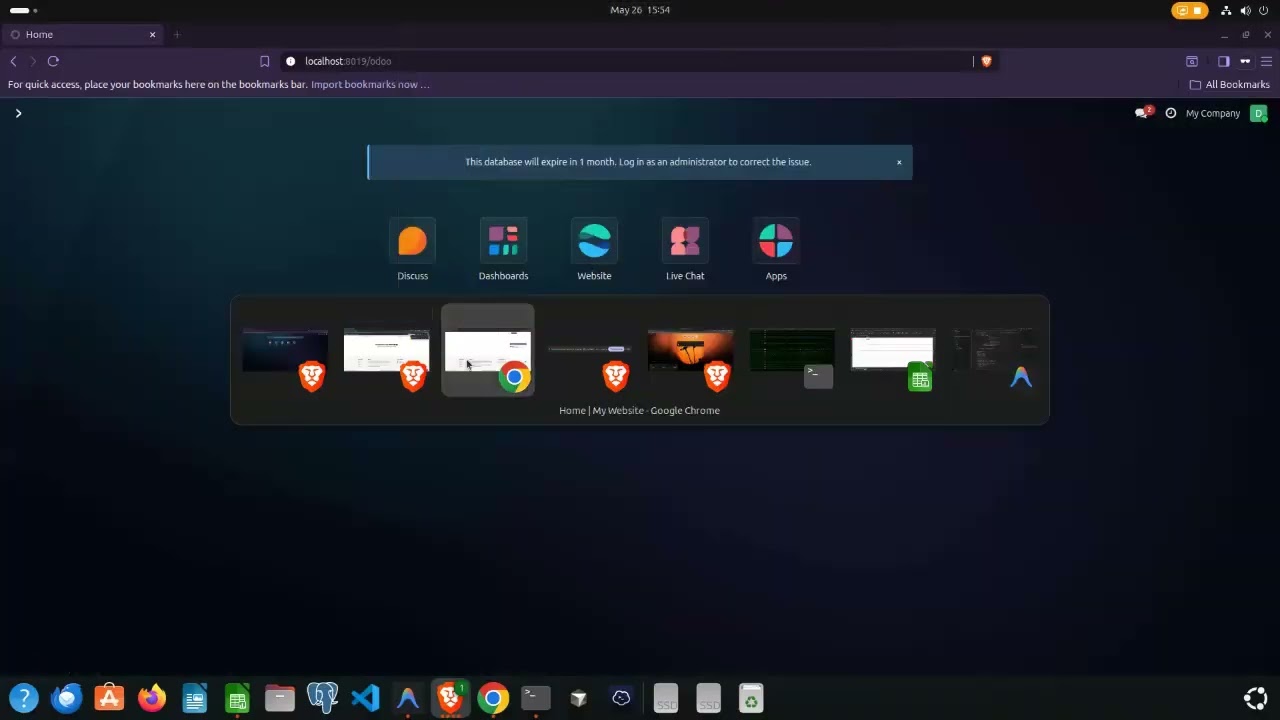Switch to the blue A-logo app window thumbnail
Screen dimensions: 1280x720
pyautogui.click(x=994, y=352)
